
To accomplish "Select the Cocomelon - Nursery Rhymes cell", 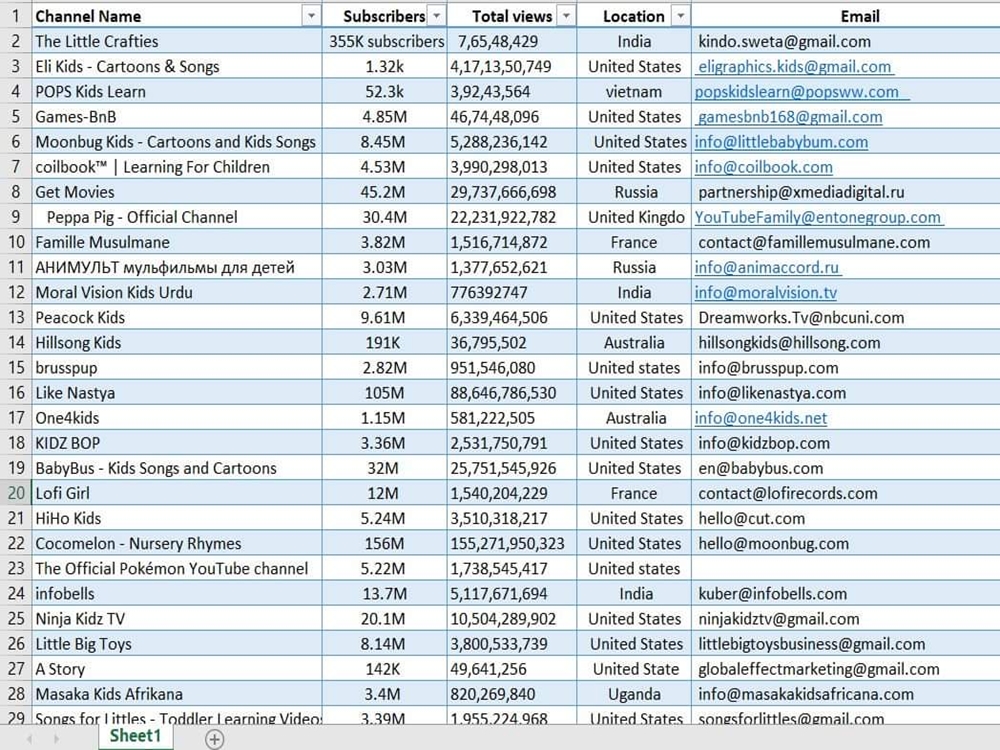I will (x=138, y=544).
